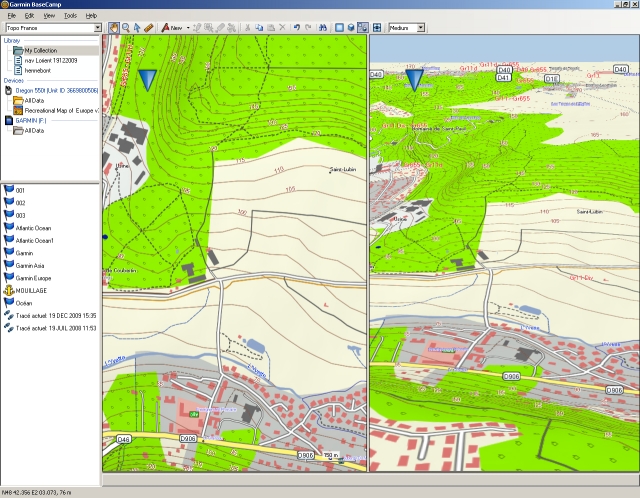
Task: Select the Measure ruler tool
Action: click(x=149, y=28)
